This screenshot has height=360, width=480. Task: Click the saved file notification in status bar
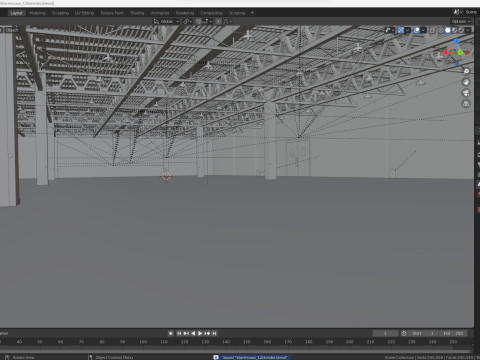(251, 357)
